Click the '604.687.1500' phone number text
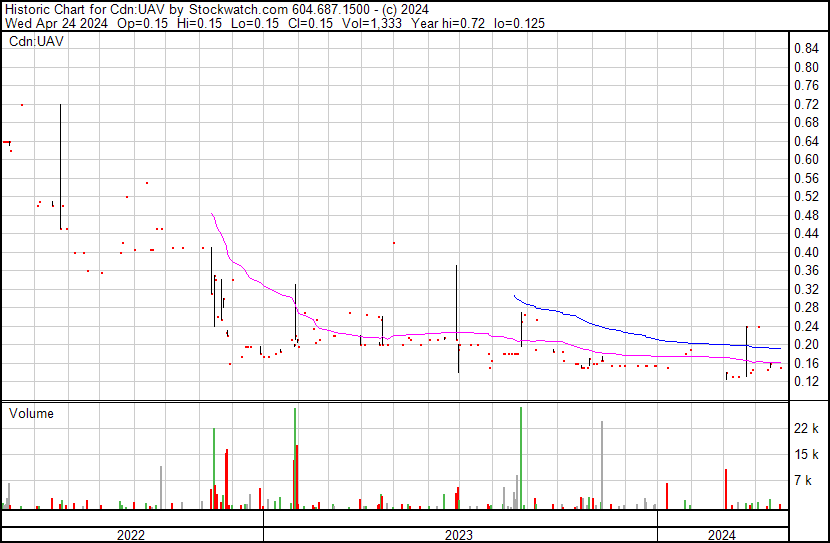 pos(331,10)
